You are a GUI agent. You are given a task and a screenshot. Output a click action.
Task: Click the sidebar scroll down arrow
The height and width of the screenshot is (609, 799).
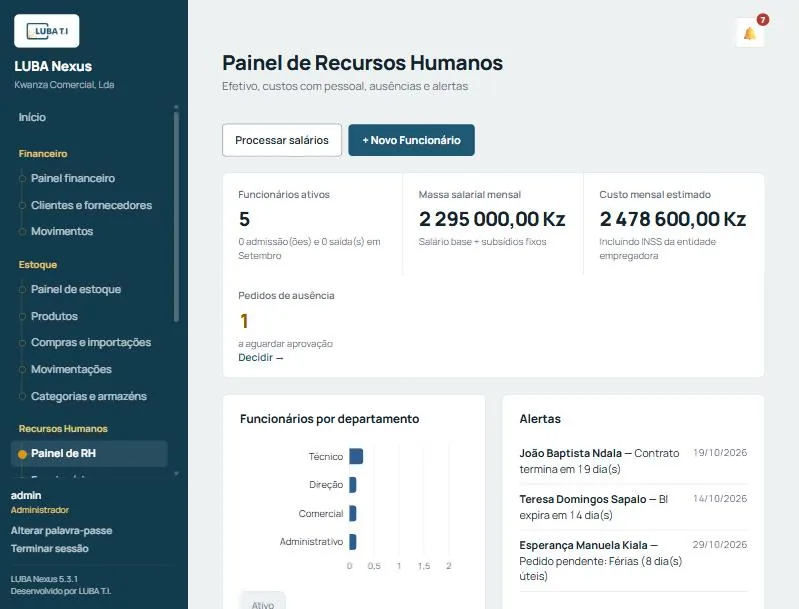click(x=176, y=474)
